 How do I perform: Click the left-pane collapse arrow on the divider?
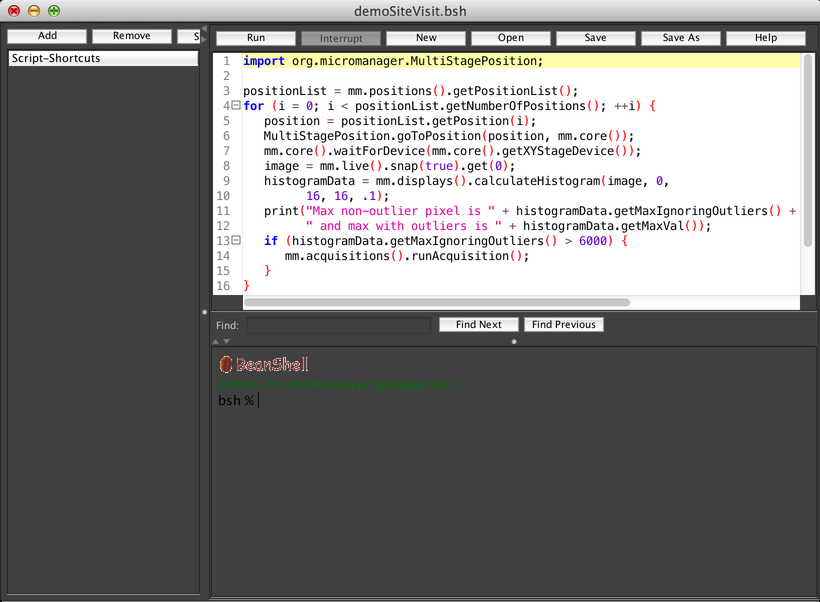pyautogui.click(x=204, y=28)
